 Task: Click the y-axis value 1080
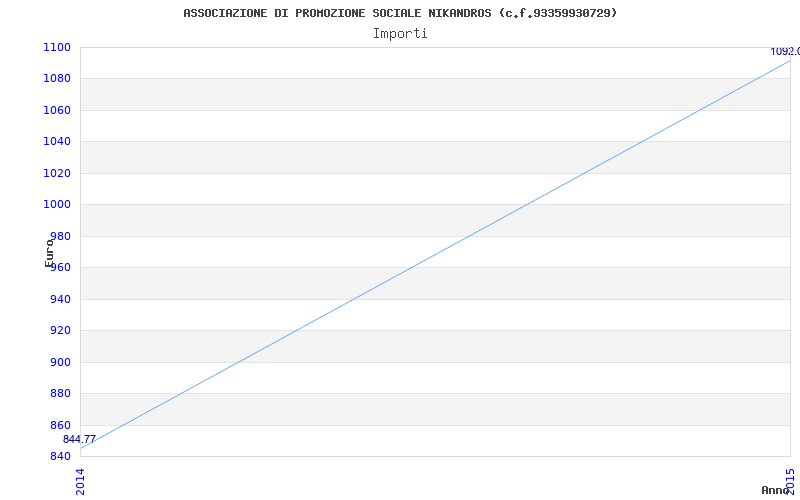[57, 79]
